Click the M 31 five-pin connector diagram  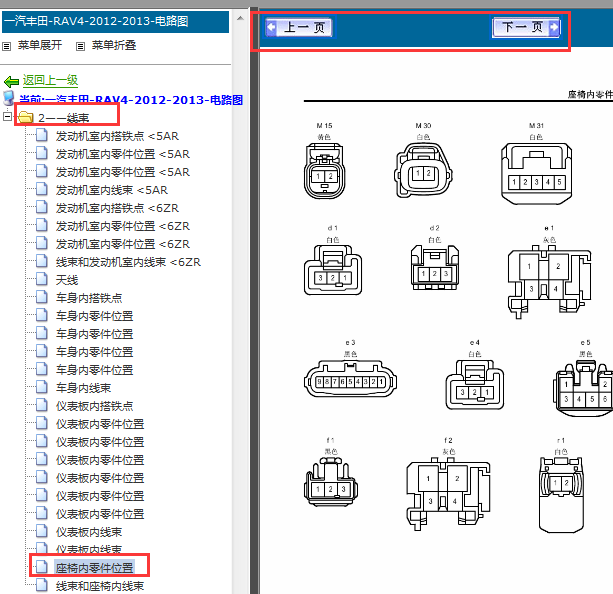(x=536, y=174)
